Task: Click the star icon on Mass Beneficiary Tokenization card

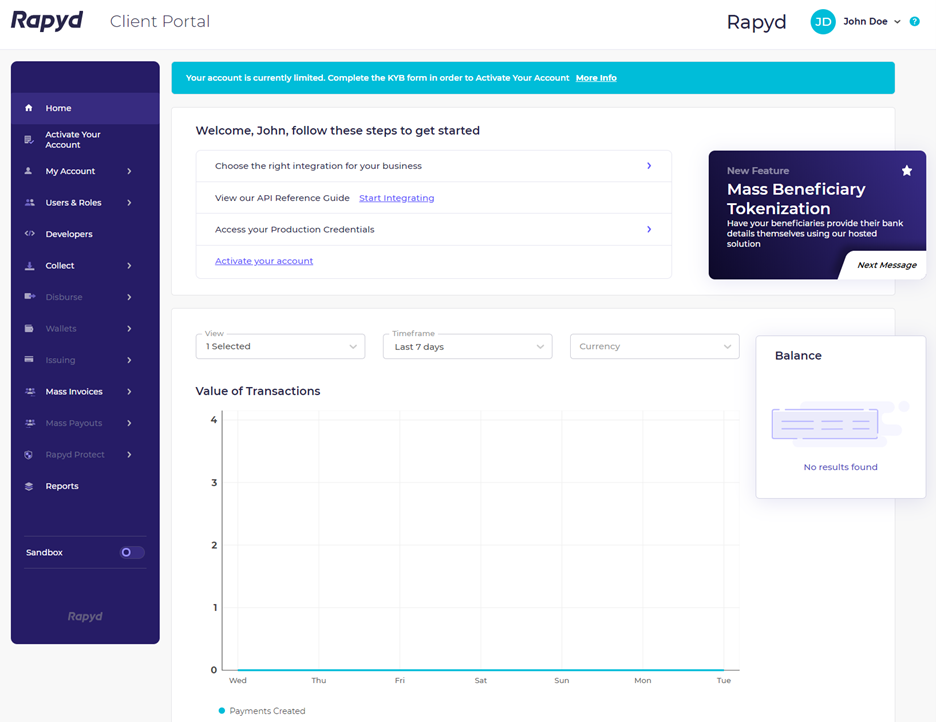Action: tap(907, 170)
